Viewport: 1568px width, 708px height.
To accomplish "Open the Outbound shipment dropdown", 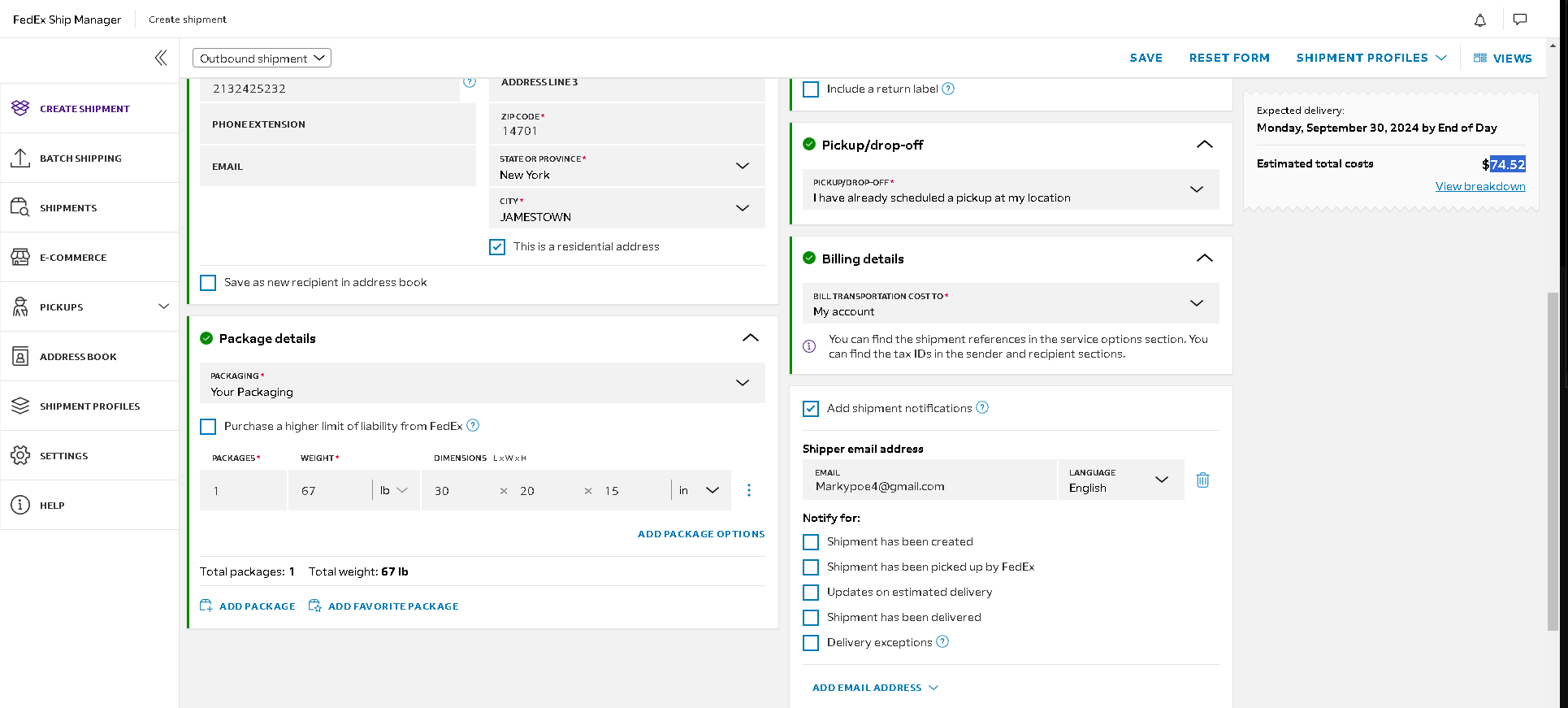I will tap(262, 58).
